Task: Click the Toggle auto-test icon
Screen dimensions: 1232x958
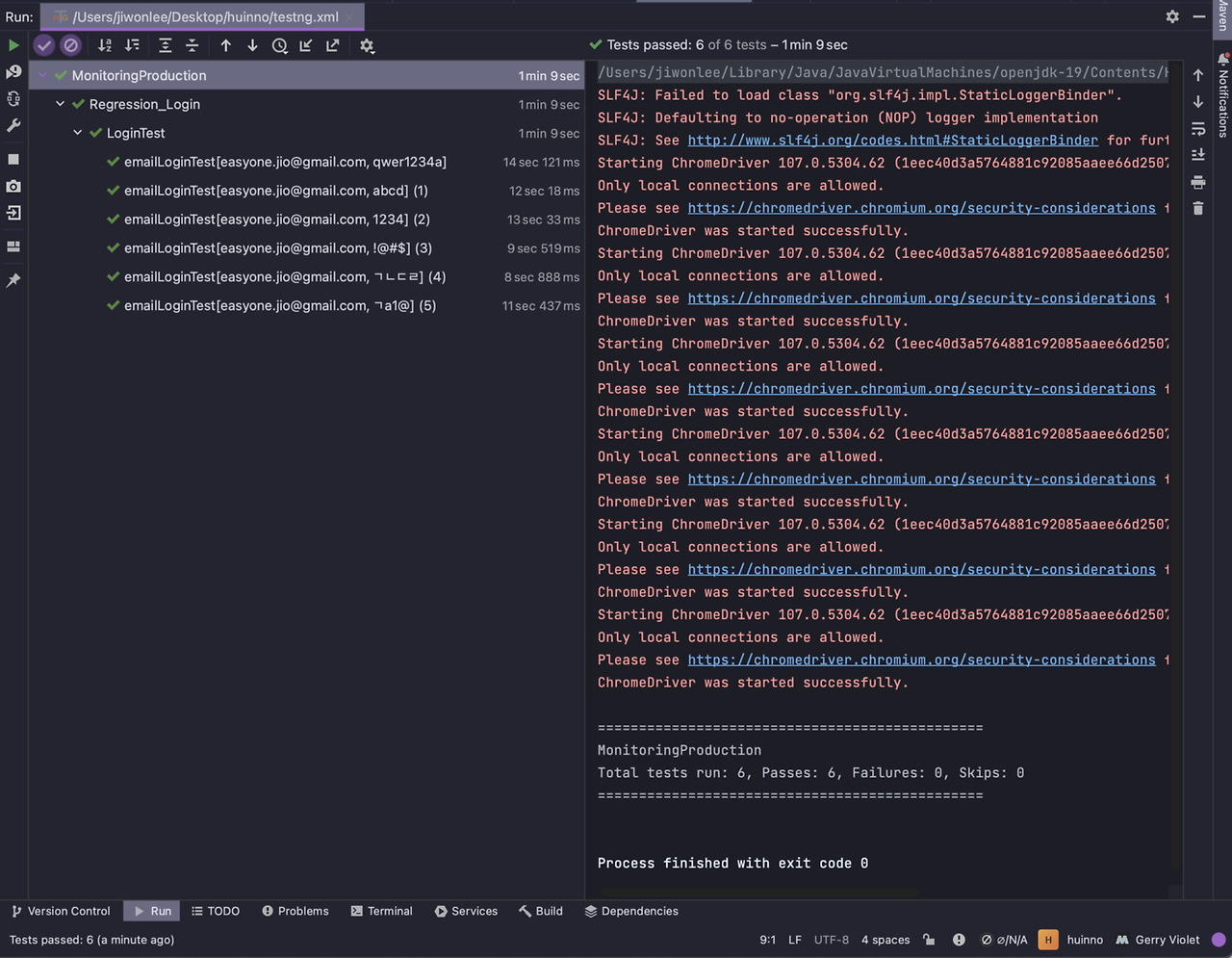Action: pyautogui.click(x=13, y=99)
